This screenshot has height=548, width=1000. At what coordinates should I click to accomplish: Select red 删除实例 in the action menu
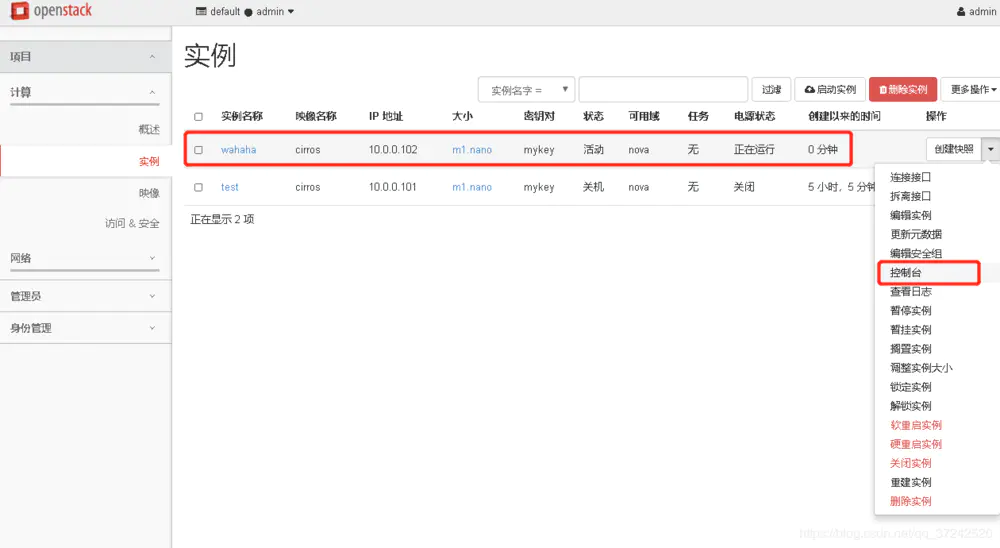[910, 502]
